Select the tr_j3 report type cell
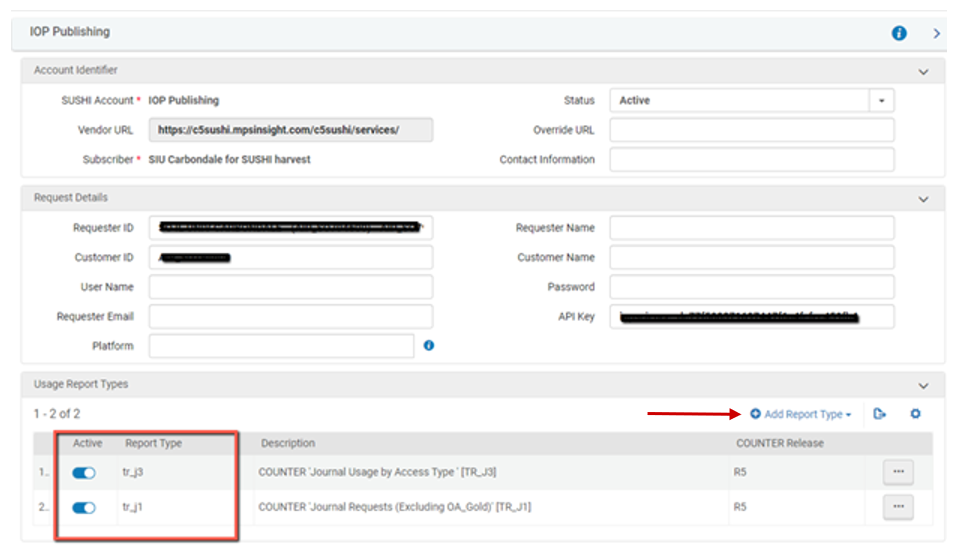The height and width of the screenshot is (558, 958). pos(133,472)
